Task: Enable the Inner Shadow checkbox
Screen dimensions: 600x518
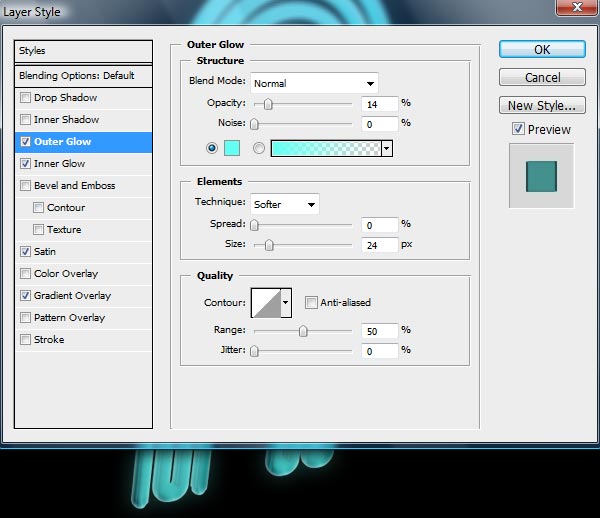Action: pyautogui.click(x=25, y=119)
